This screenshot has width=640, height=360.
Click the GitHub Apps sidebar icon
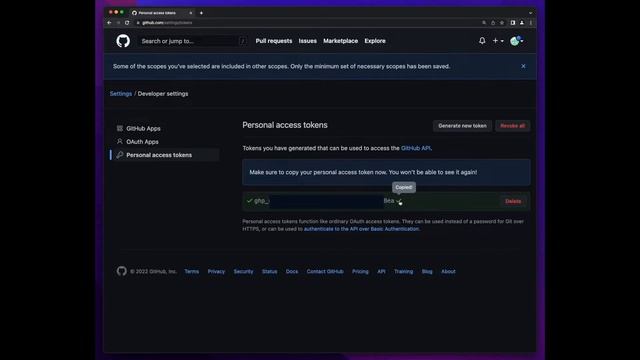[x=120, y=128]
